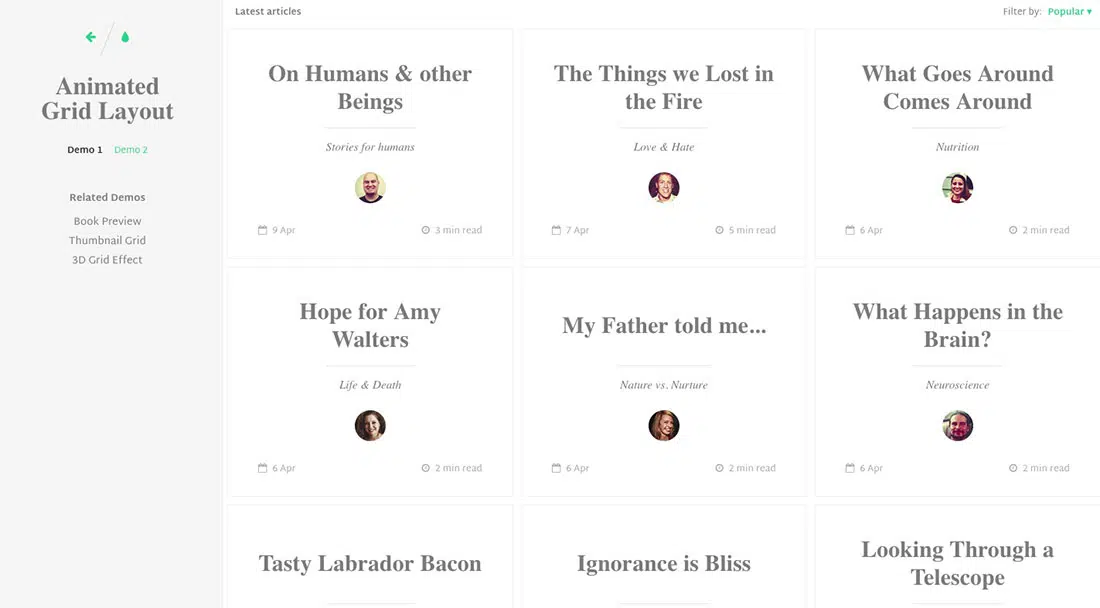The height and width of the screenshot is (608, 1100).
Task: Open the Popular filter dropdown
Action: point(1069,12)
